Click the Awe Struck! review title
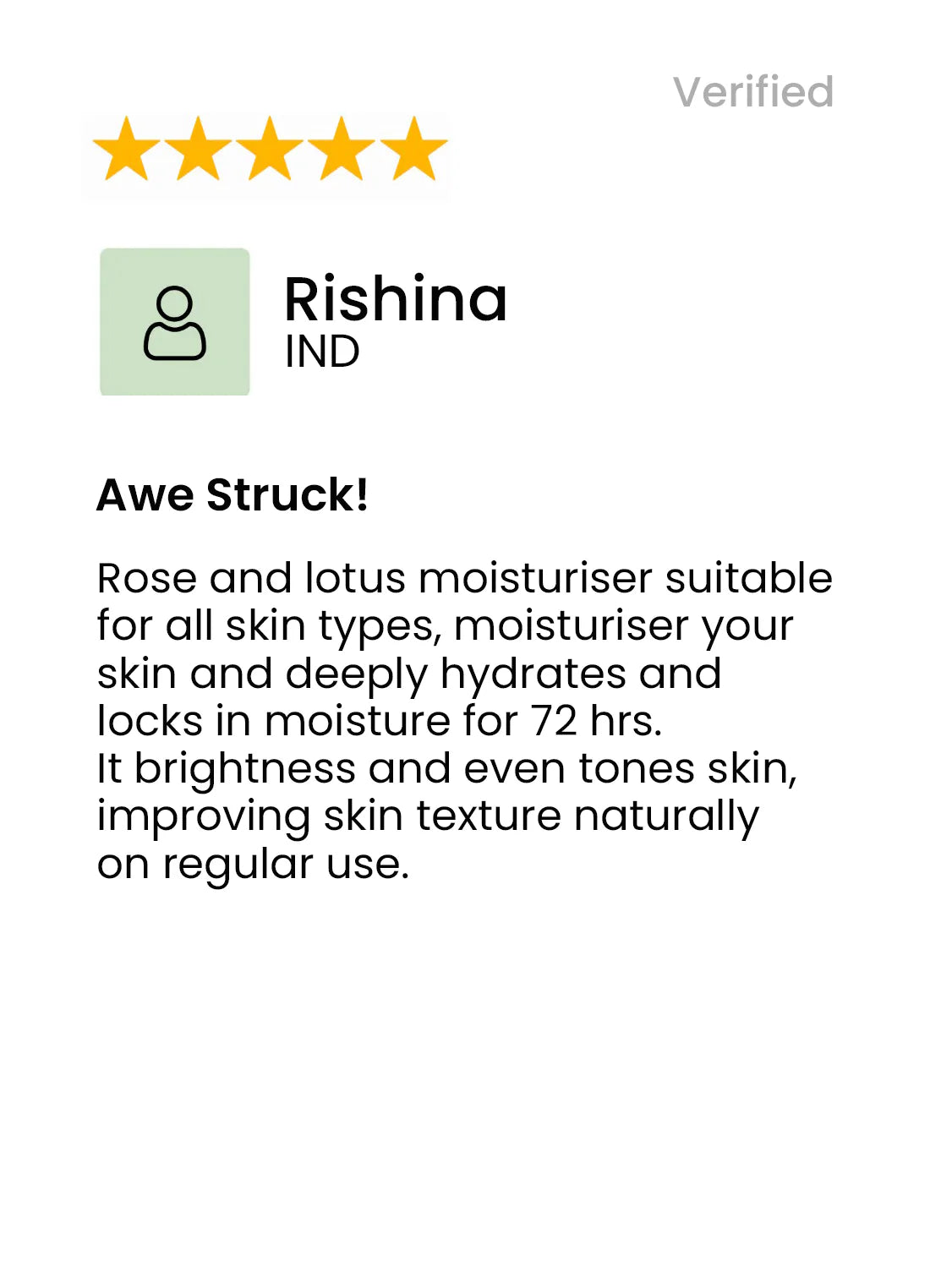 point(233,494)
